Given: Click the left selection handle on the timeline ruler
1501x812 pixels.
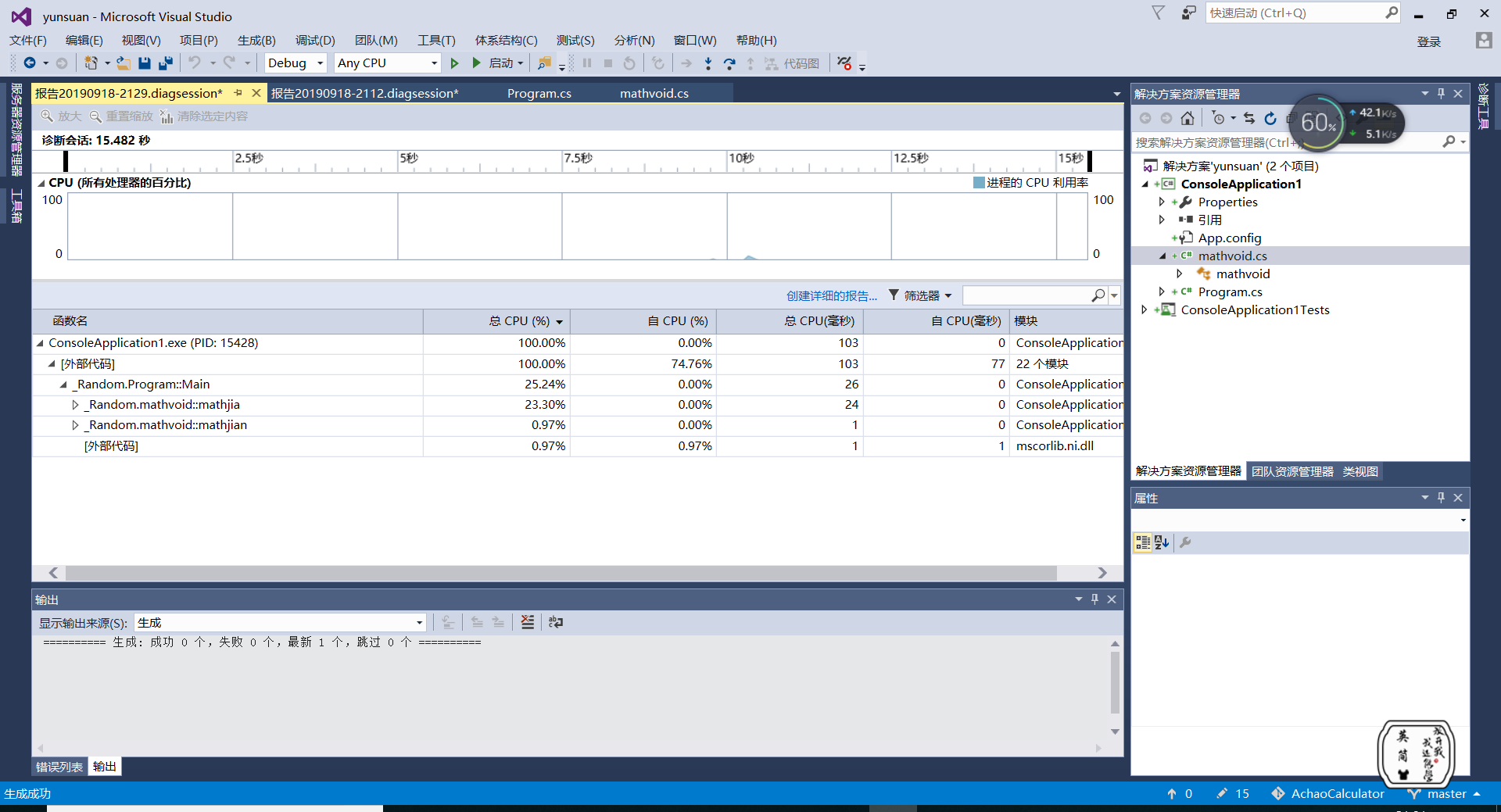Looking at the screenshot, I should pos(66,161).
